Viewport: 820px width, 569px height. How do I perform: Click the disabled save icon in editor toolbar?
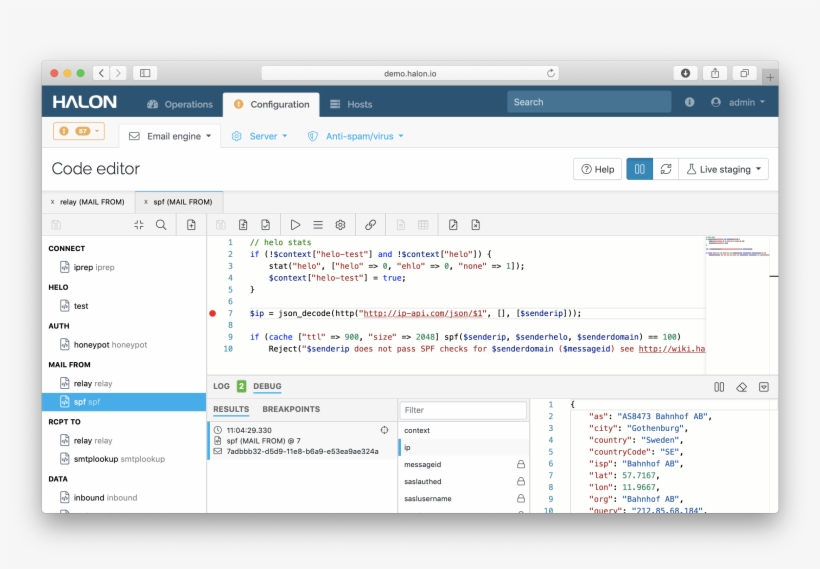[x=221, y=225]
